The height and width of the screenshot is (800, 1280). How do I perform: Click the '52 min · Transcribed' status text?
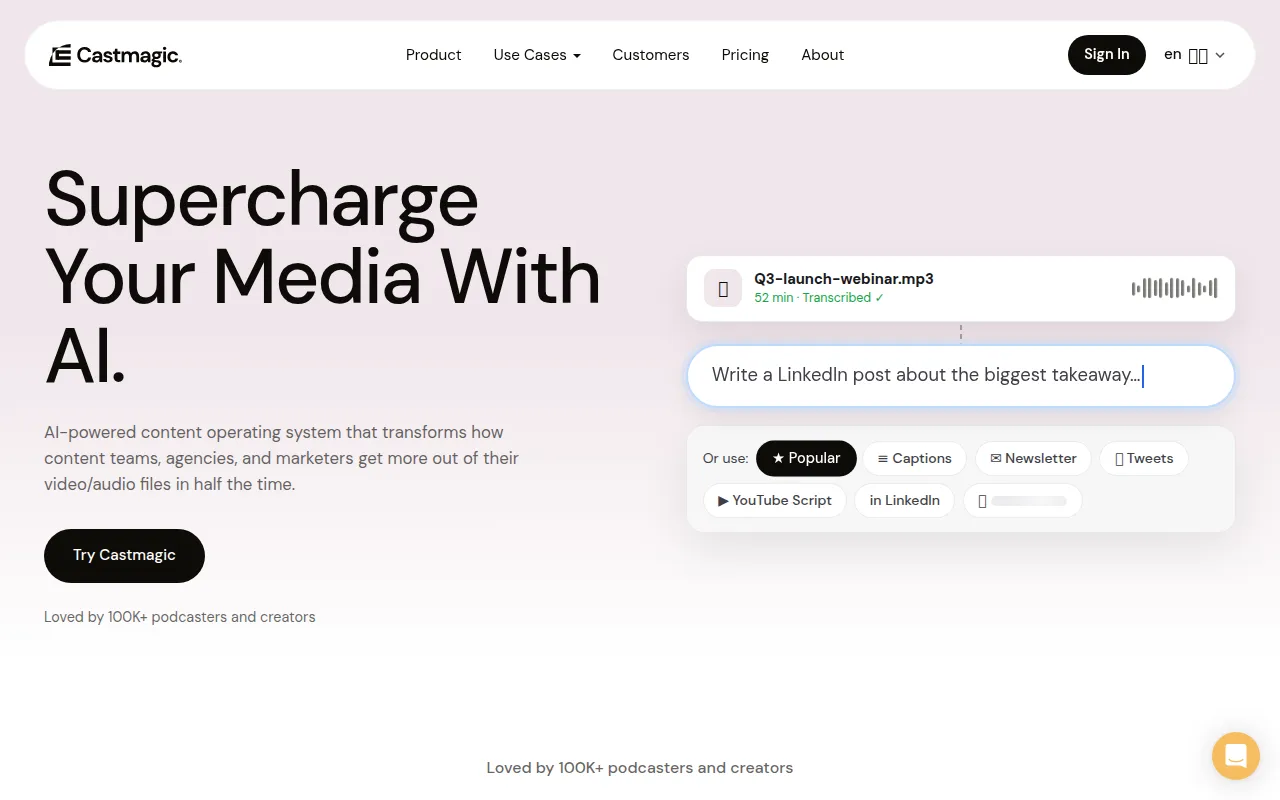[819, 298]
